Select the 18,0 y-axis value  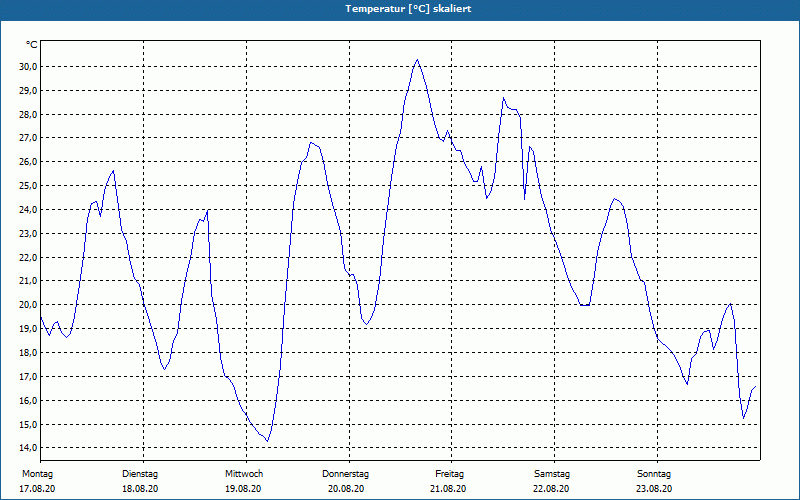(x=28, y=353)
